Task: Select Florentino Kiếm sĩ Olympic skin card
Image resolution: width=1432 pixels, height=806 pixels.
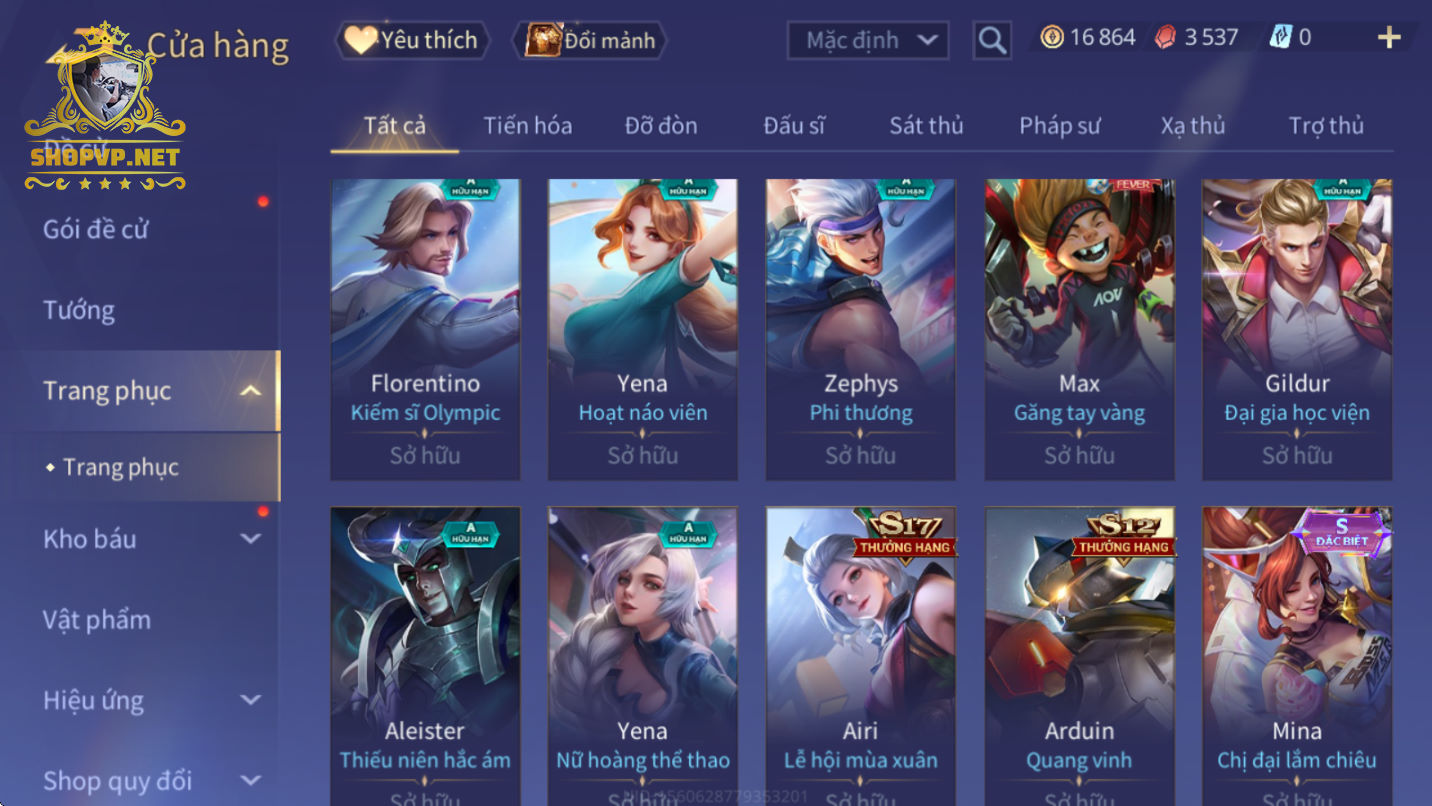Action: click(x=425, y=330)
